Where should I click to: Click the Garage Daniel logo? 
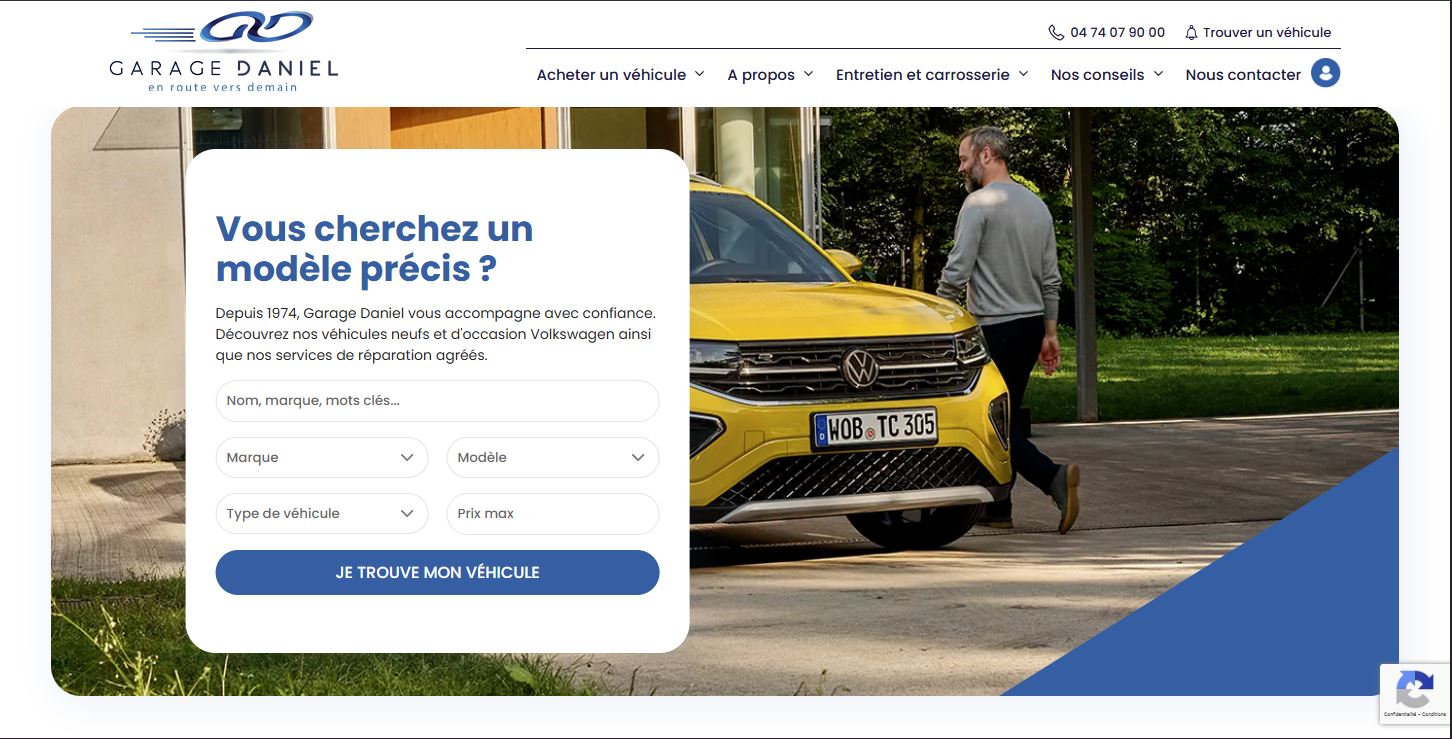click(x=224, y=52)
